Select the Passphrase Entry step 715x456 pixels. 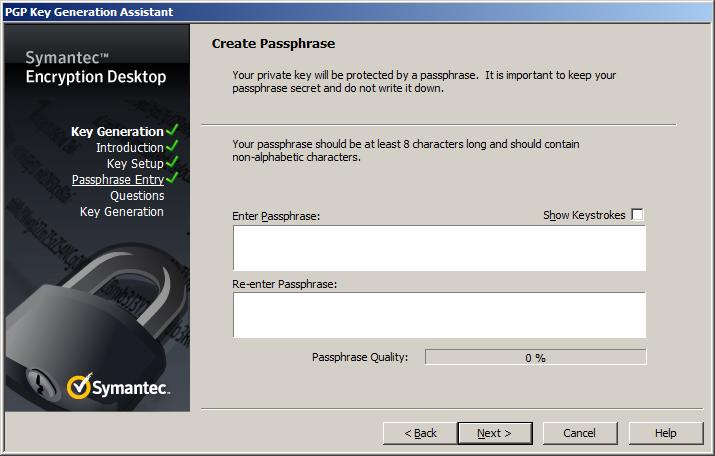pos(118,180)
